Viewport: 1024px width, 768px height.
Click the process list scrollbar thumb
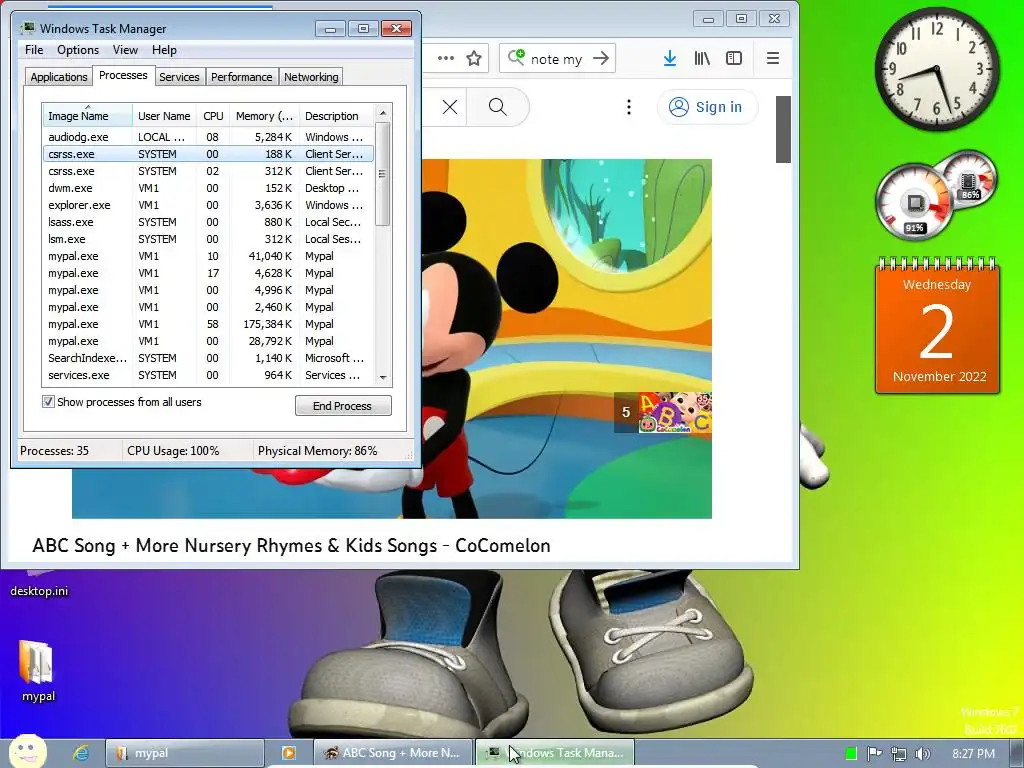(x=383, y=174)
